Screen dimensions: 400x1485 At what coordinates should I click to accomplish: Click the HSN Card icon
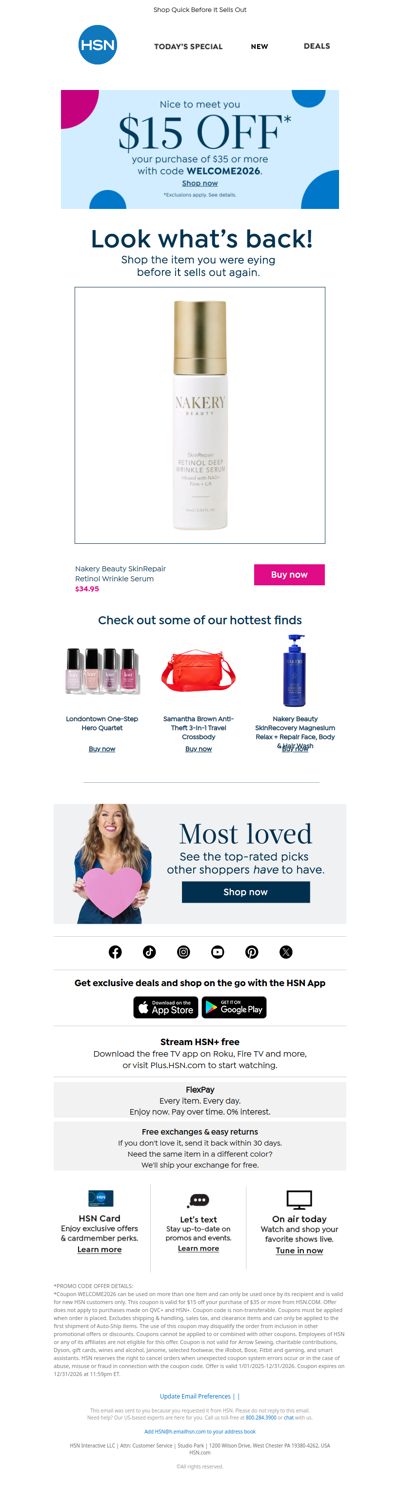tap(100, 1198)
